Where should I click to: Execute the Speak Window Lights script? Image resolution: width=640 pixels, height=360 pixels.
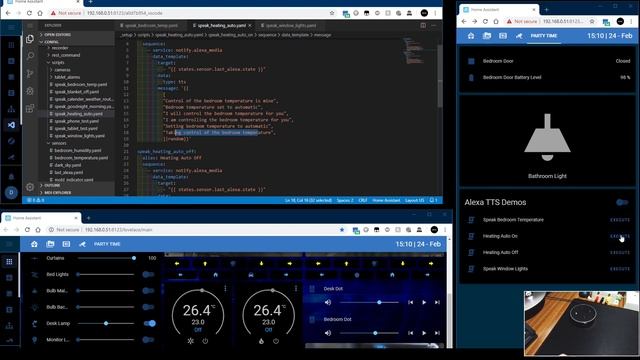pos(620,269)
